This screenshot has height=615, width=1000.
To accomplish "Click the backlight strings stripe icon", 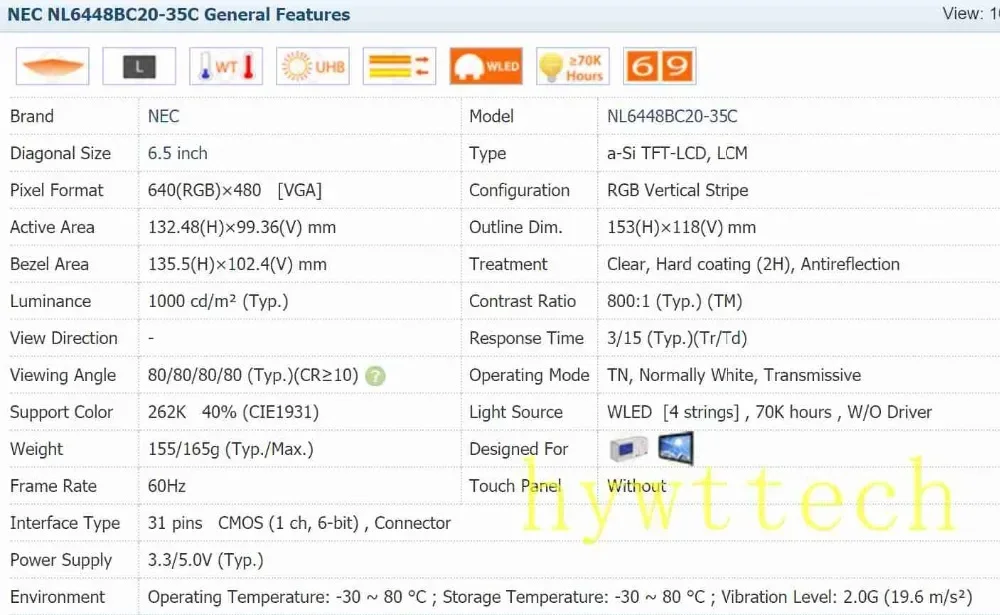I will pyautogui.click(x=399, y=65).
